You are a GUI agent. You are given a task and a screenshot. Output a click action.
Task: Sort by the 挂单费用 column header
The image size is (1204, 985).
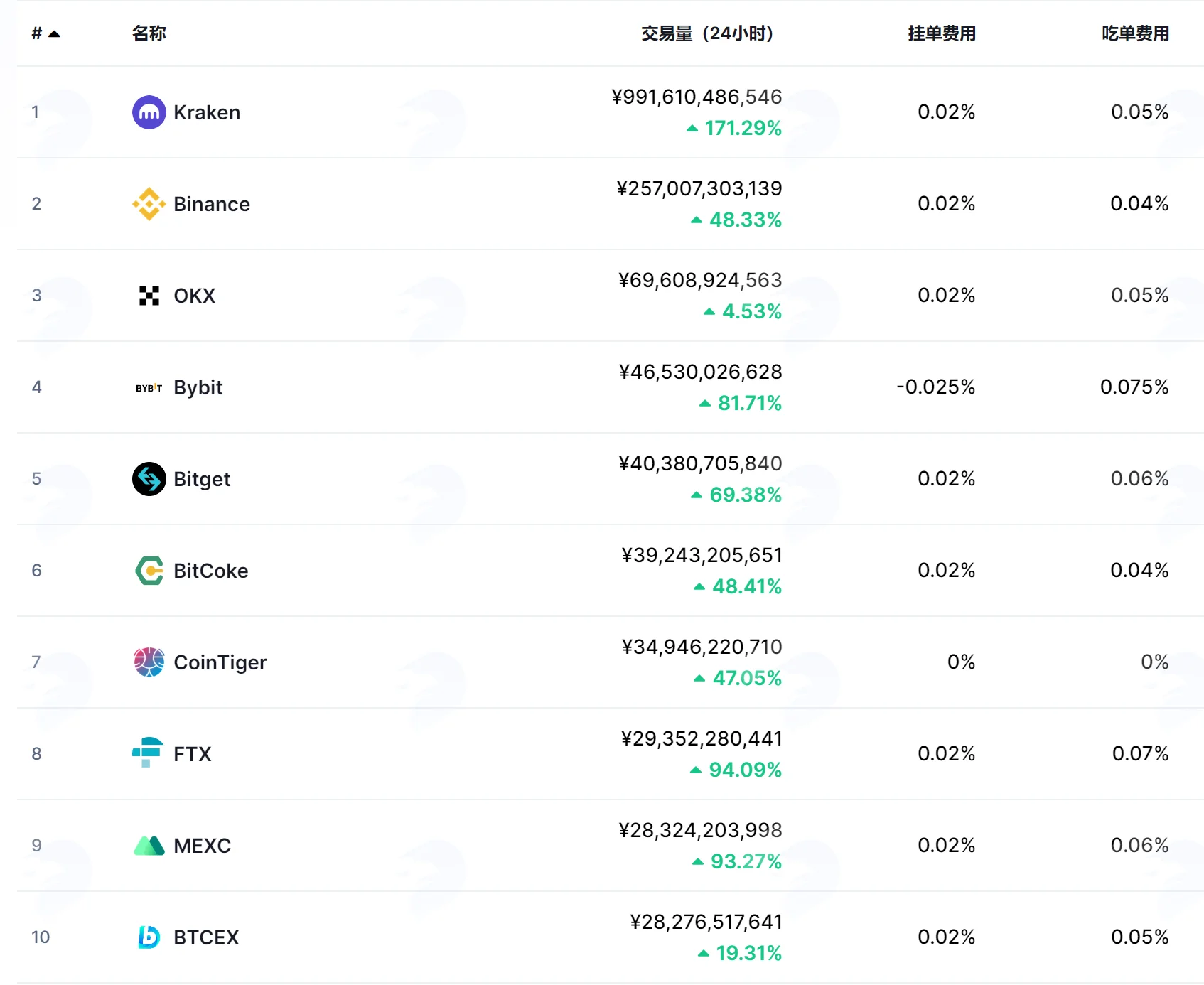tap(942, 33)
